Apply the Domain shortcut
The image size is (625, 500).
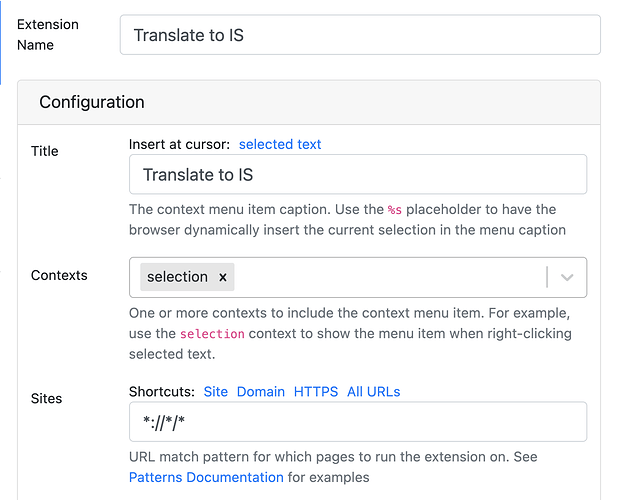click(261, 391)
